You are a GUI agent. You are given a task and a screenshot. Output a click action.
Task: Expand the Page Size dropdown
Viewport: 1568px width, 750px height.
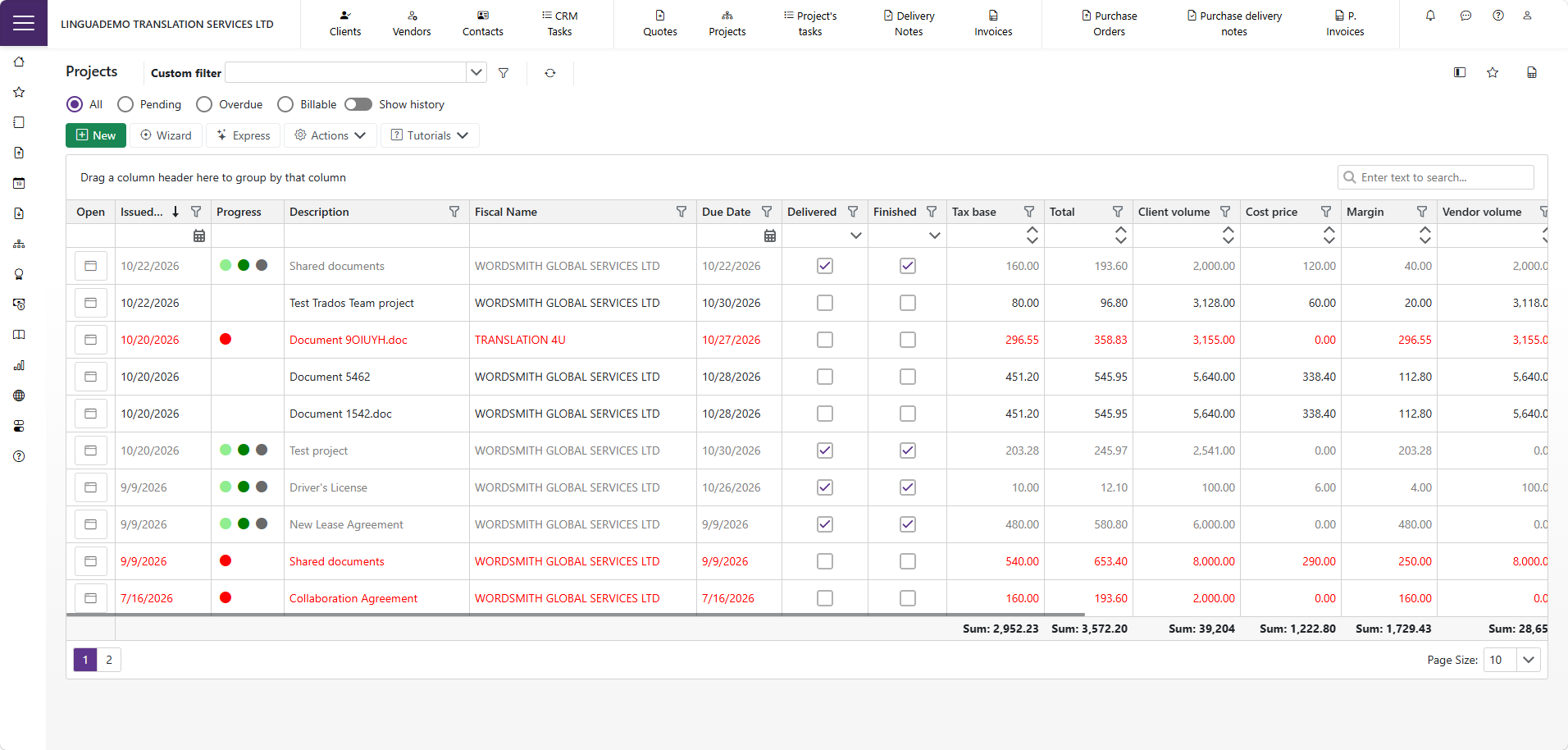coord(1529,660)
